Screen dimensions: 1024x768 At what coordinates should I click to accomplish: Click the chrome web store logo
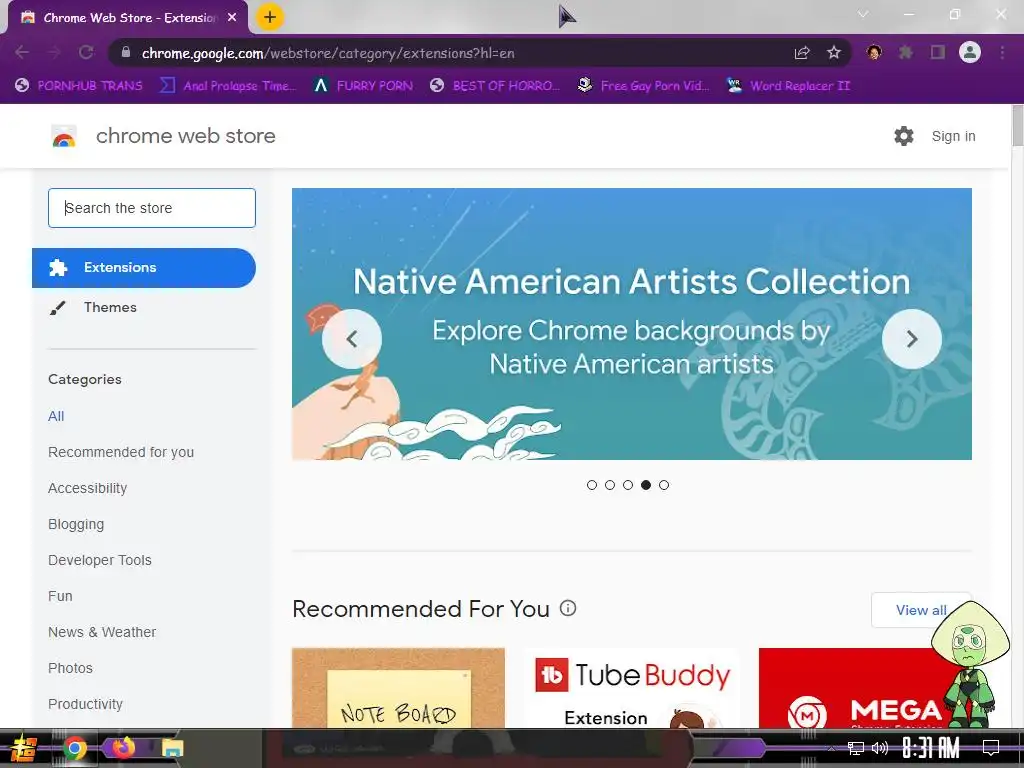pyautogui.click(x=64, y=136)
